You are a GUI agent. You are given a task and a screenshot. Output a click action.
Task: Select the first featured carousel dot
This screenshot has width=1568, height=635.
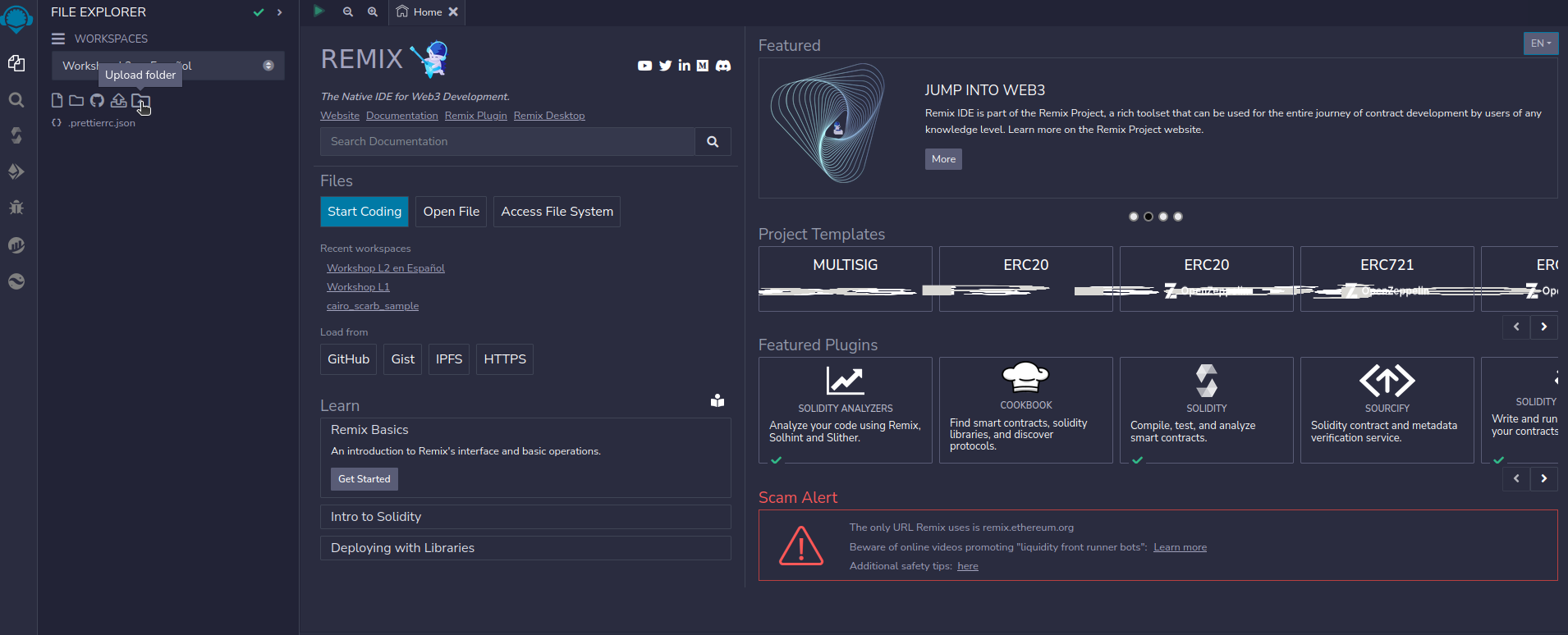[1134, 217]
